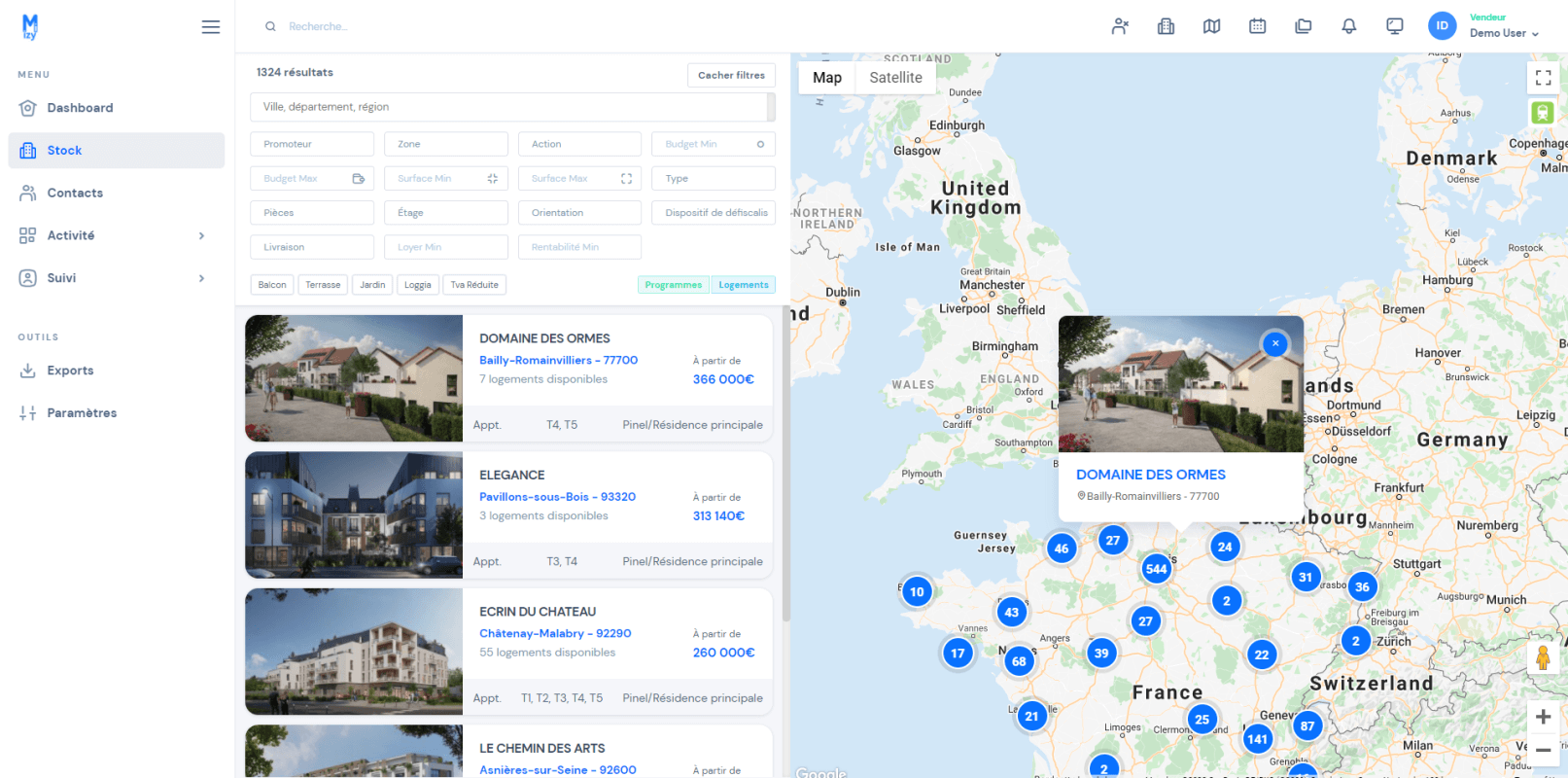Open Dashboard from the sidebar

point(80,108)
